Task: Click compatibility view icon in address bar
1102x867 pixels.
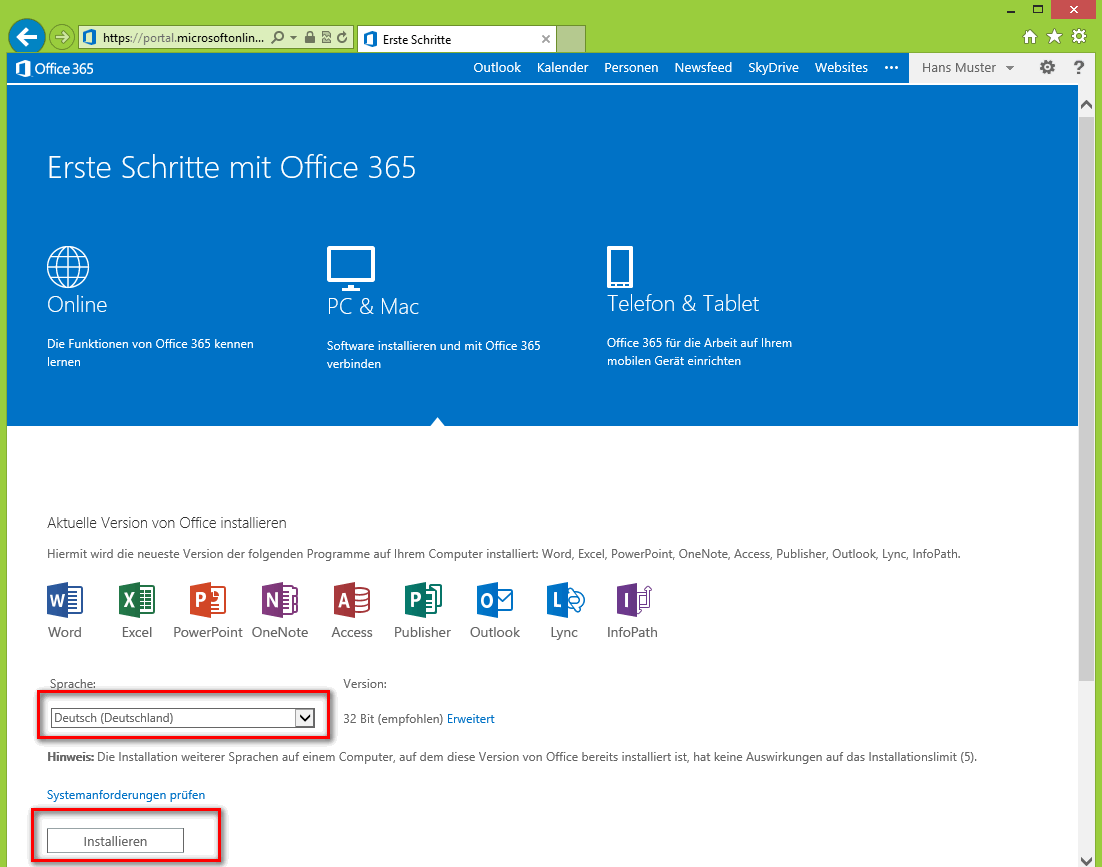Action: click(x=326, y=37)
